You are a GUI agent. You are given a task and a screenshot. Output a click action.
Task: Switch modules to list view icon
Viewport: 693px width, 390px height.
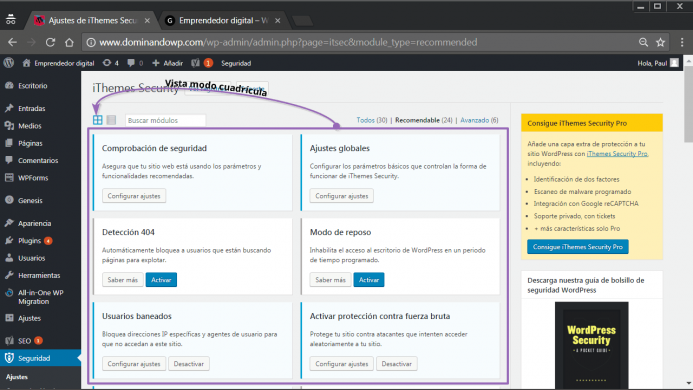[111, 120]
